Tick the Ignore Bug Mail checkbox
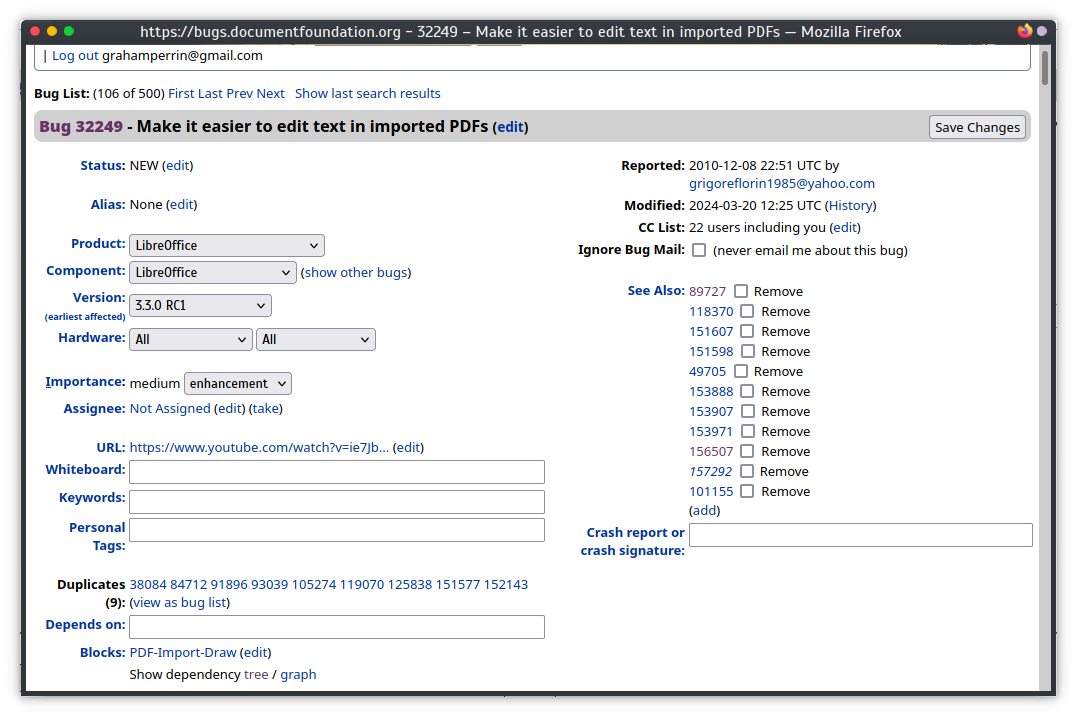The width and height of the screenshot is (1077, 717). click(x=699, y=250)
